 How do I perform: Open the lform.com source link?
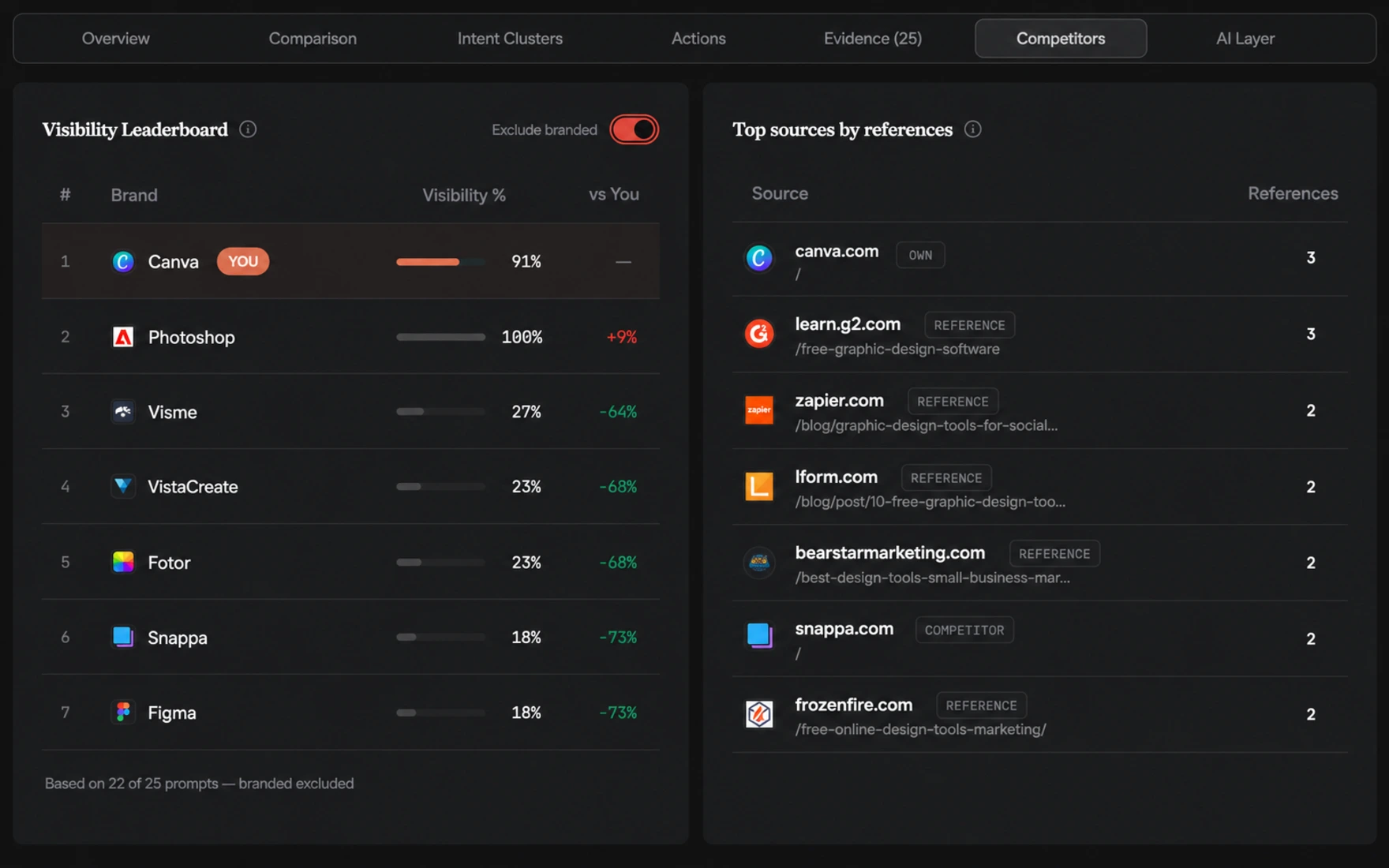(x=836, y=477)
